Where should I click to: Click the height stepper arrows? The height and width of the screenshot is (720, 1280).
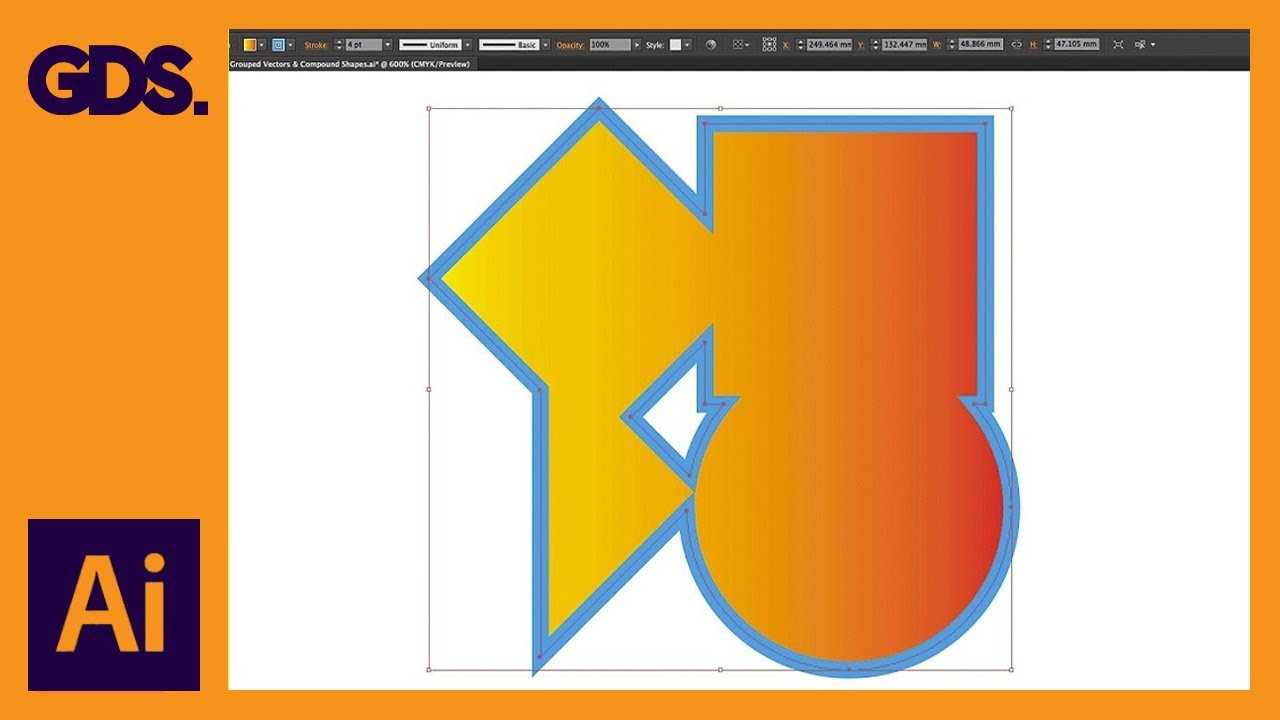(1048, 45)
